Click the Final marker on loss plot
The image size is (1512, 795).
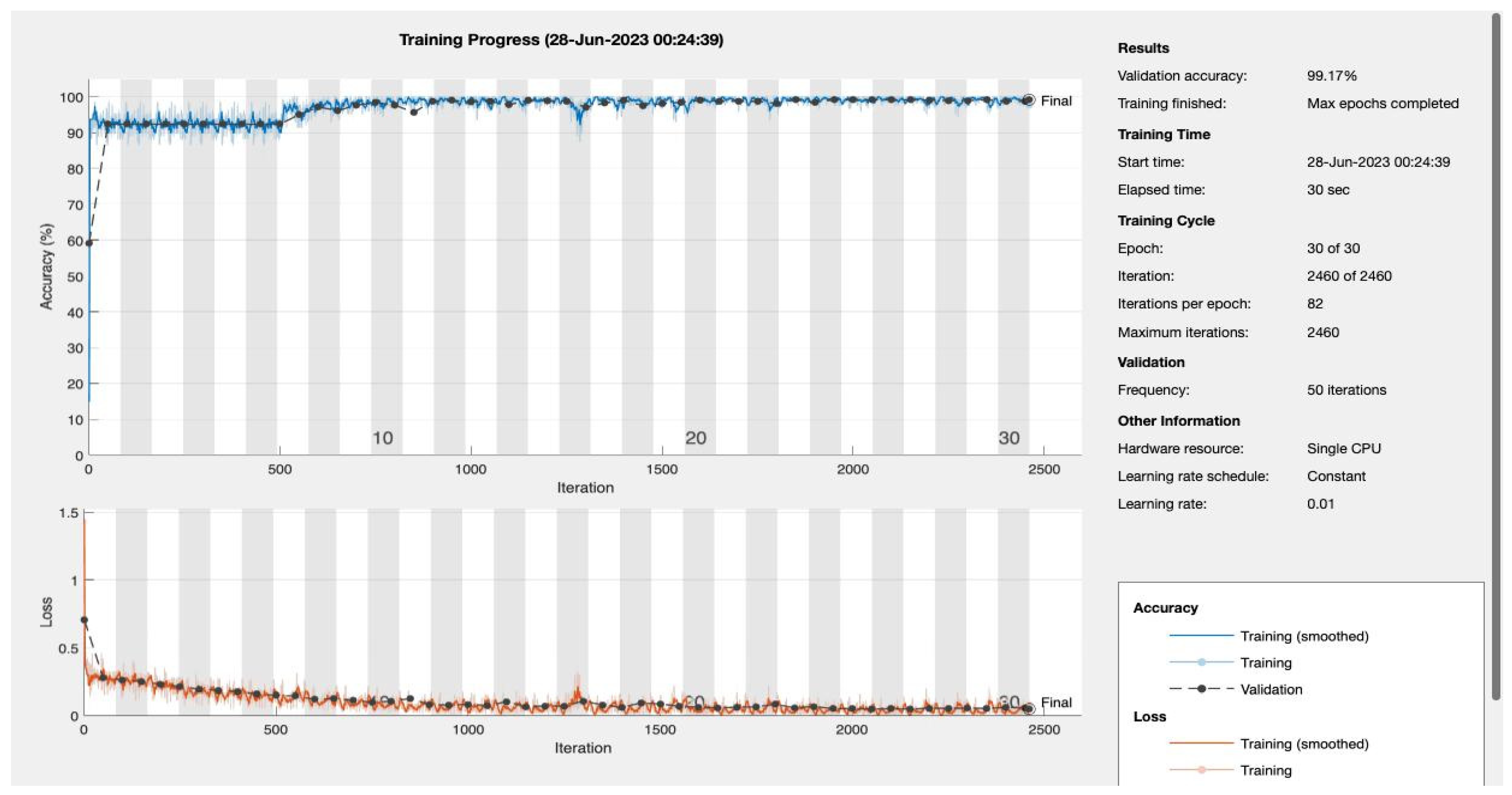pyautogui.click(x=1028, y=709)
